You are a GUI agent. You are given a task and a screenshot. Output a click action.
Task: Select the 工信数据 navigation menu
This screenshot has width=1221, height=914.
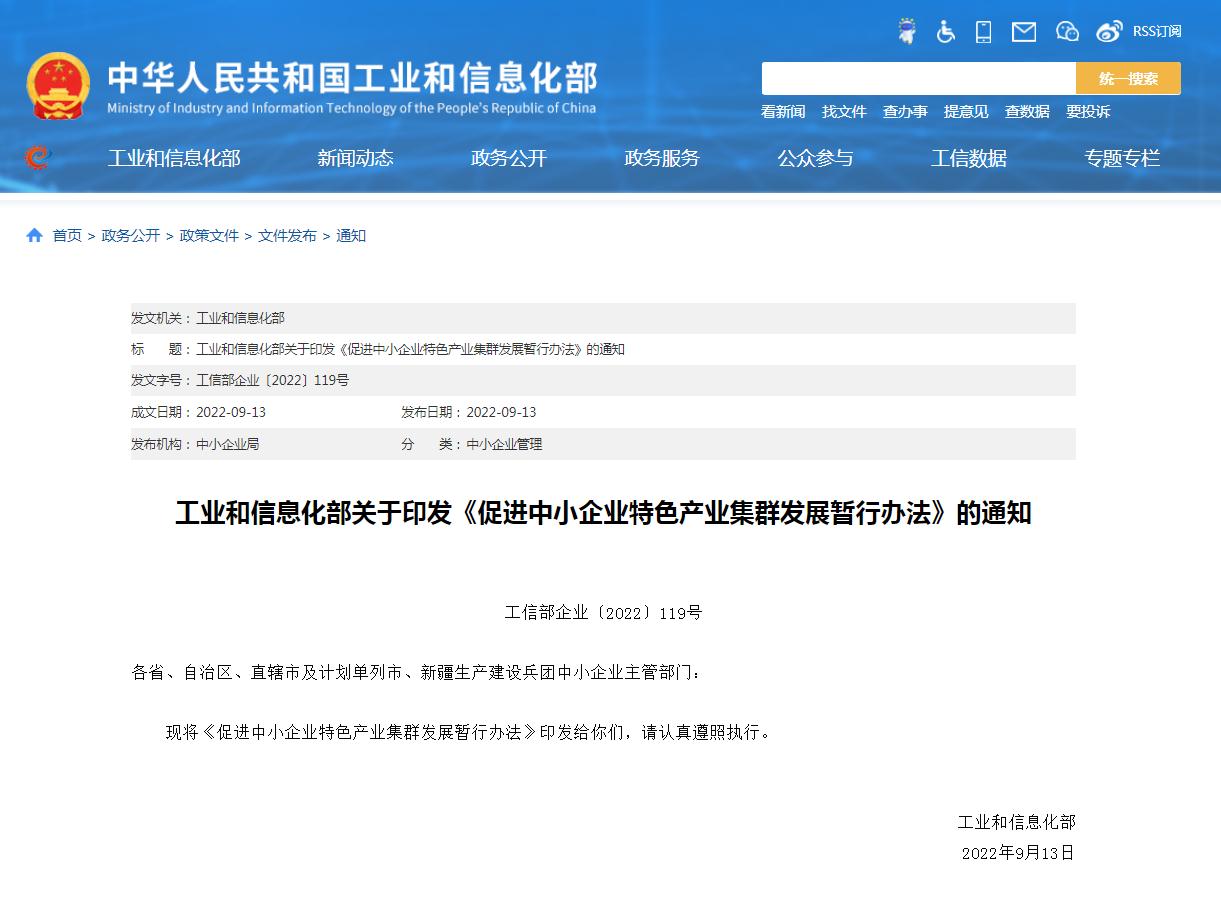(969, 158)
